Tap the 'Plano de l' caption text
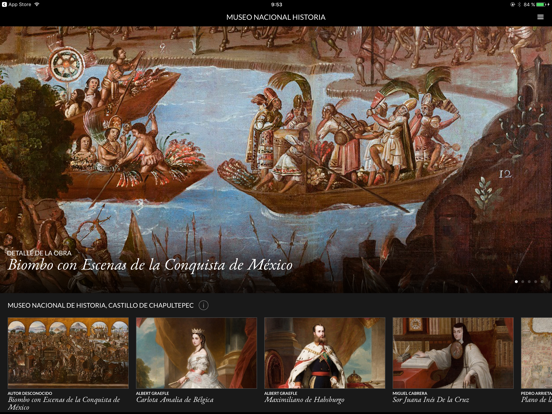The height and width of the screenshot is (414, 552). point(536,400)
